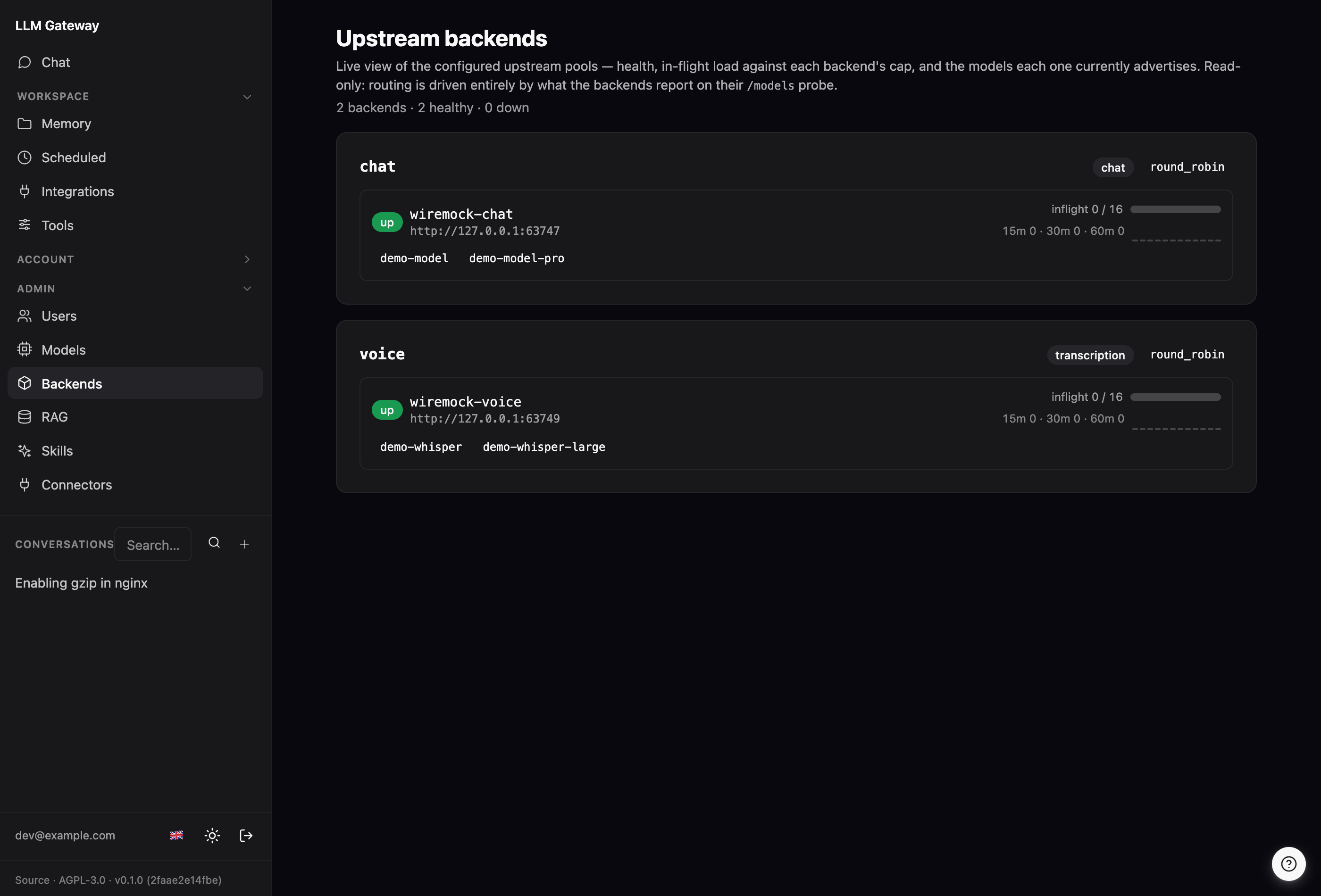The height and width of the screenshot is (896, 1321).
Task: Click the Scheduled clock icon
Action: tap(25, 158)
